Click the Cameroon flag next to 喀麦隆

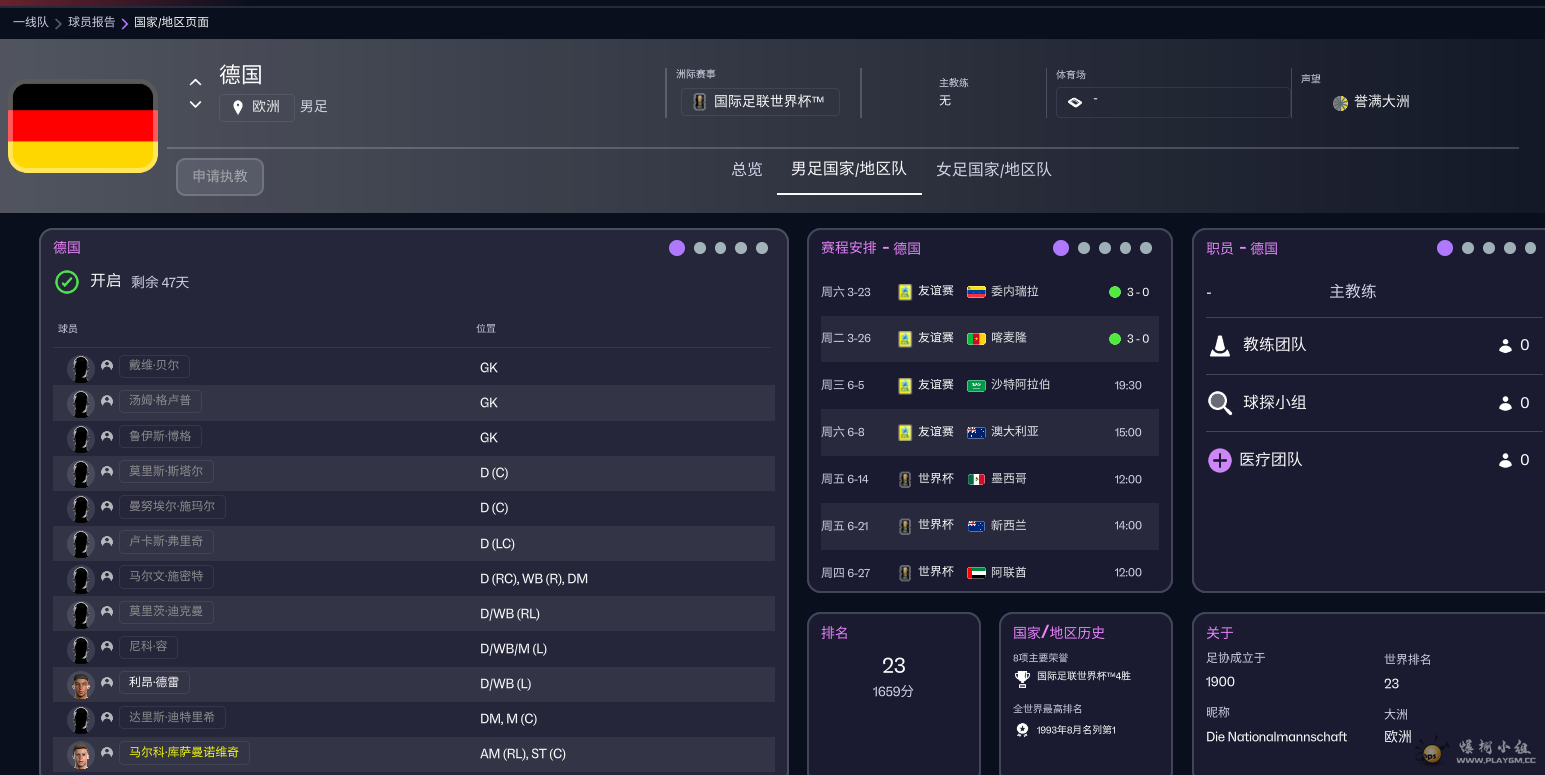[977, 339]
